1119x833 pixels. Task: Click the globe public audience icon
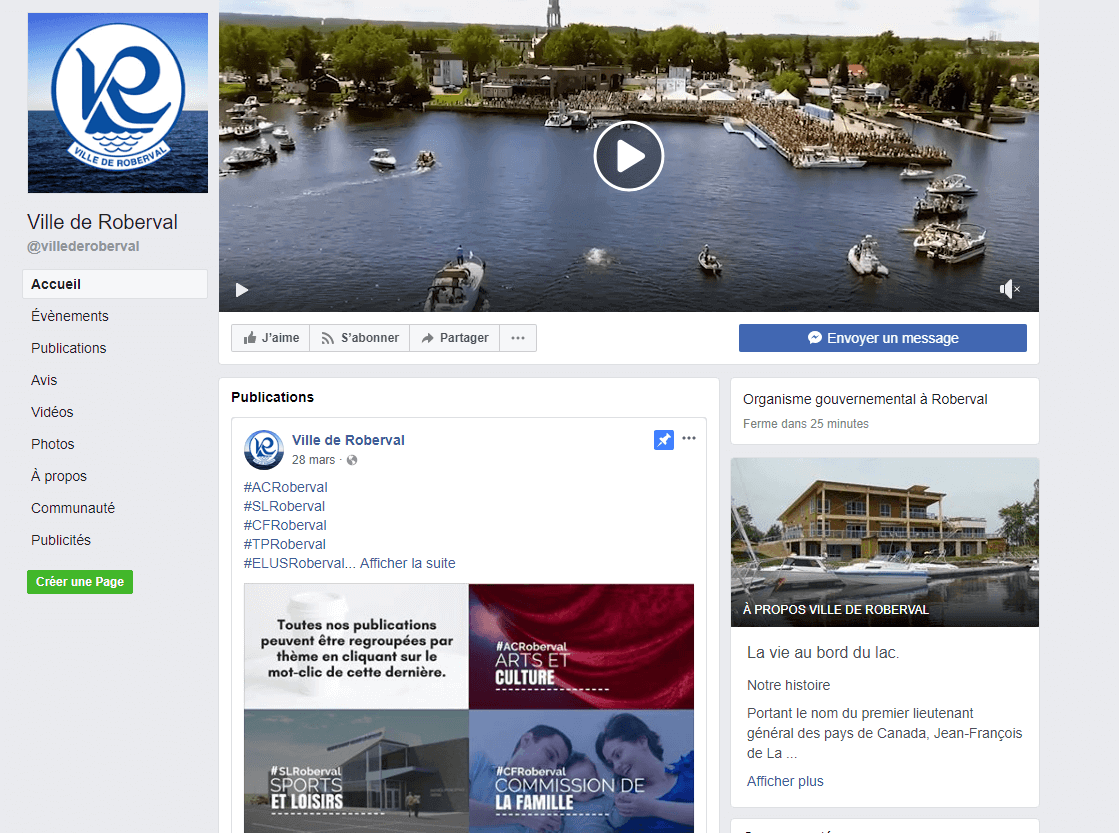352,460
